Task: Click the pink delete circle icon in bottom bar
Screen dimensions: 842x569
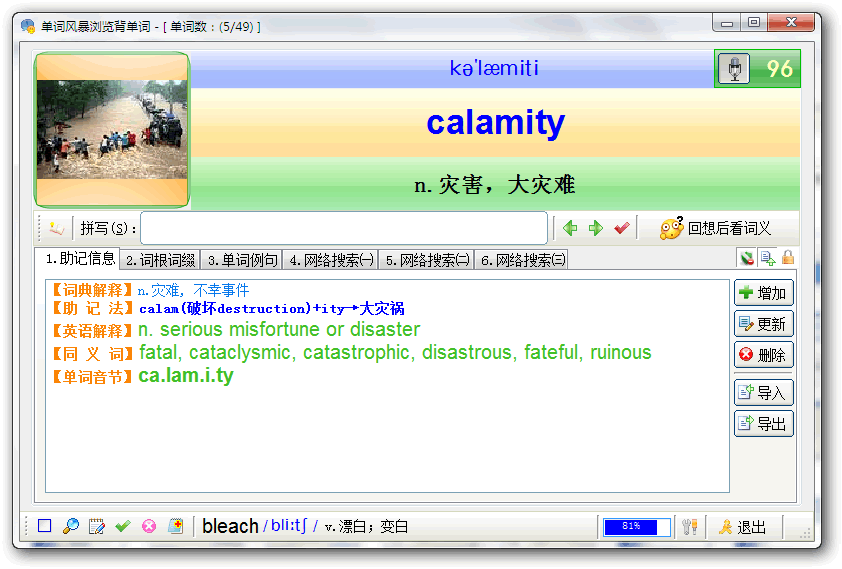Action: (x=149, y=526)
